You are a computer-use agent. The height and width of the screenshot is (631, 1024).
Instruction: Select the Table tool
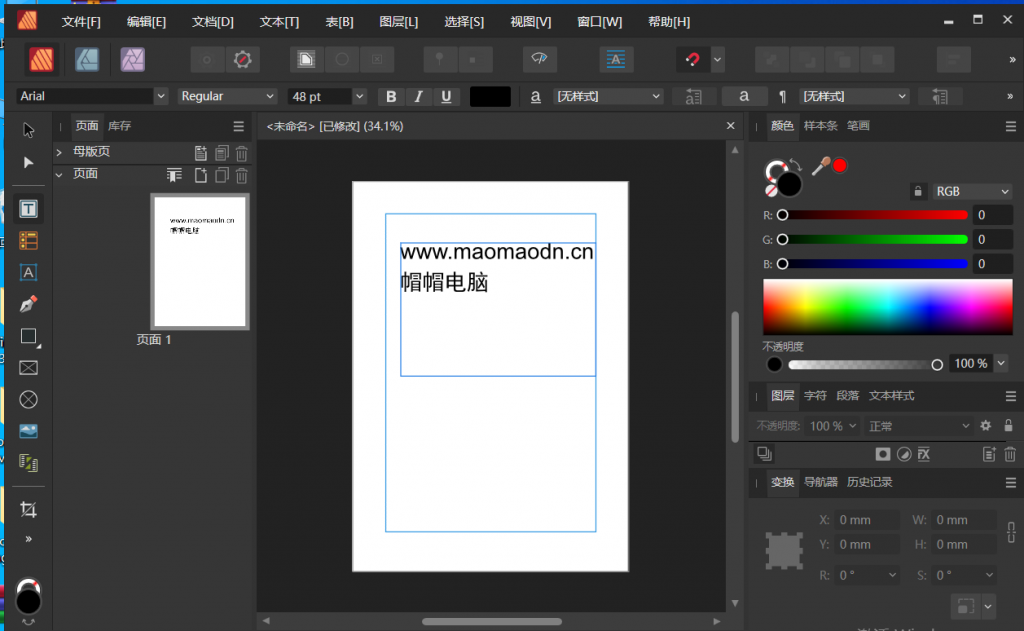(x=28, y=240)
